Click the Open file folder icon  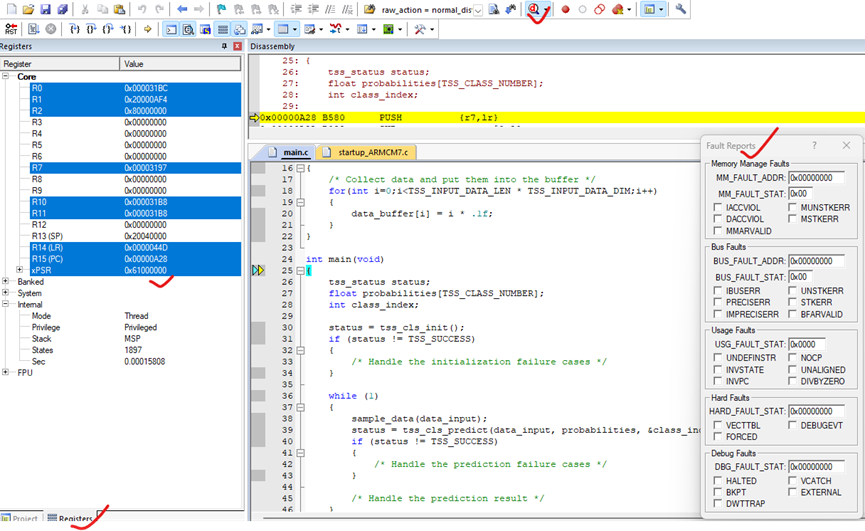coord(28,9)
